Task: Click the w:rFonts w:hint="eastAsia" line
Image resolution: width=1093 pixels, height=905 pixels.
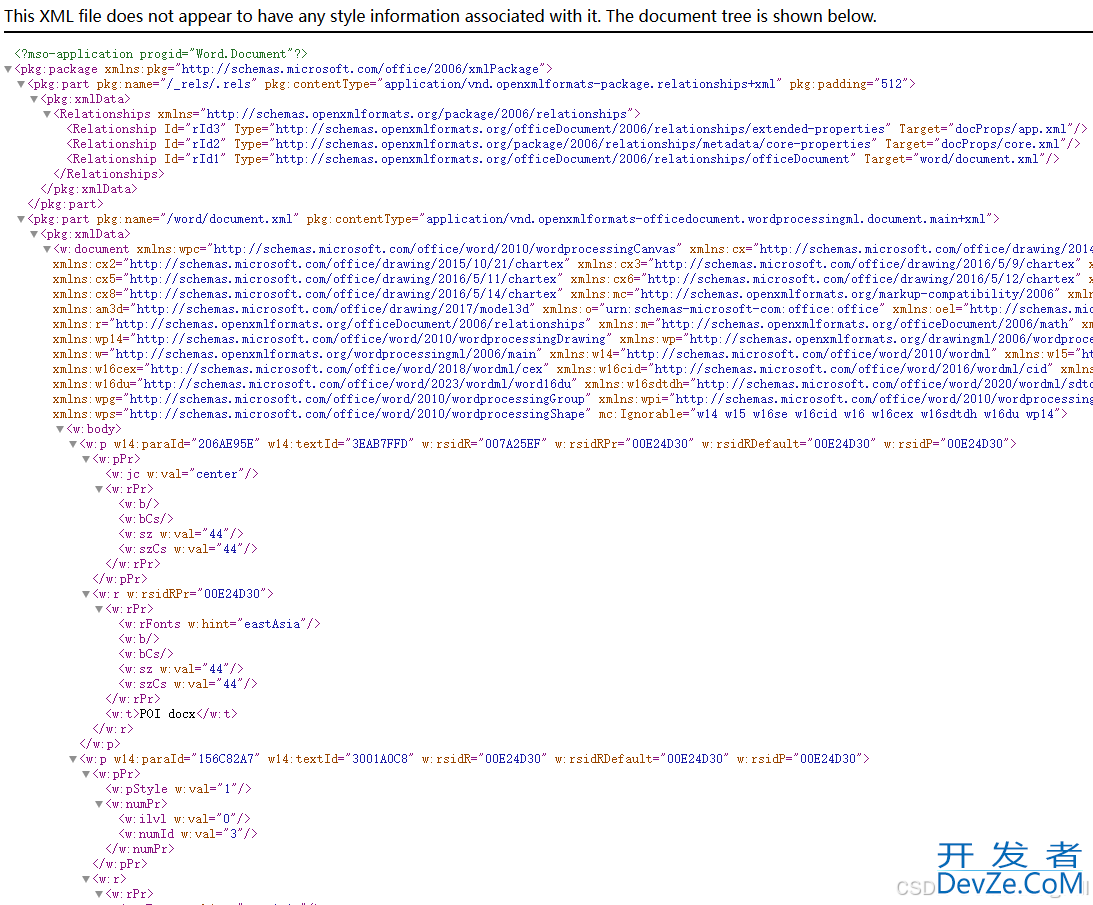Action: click(x=220, y=624)
